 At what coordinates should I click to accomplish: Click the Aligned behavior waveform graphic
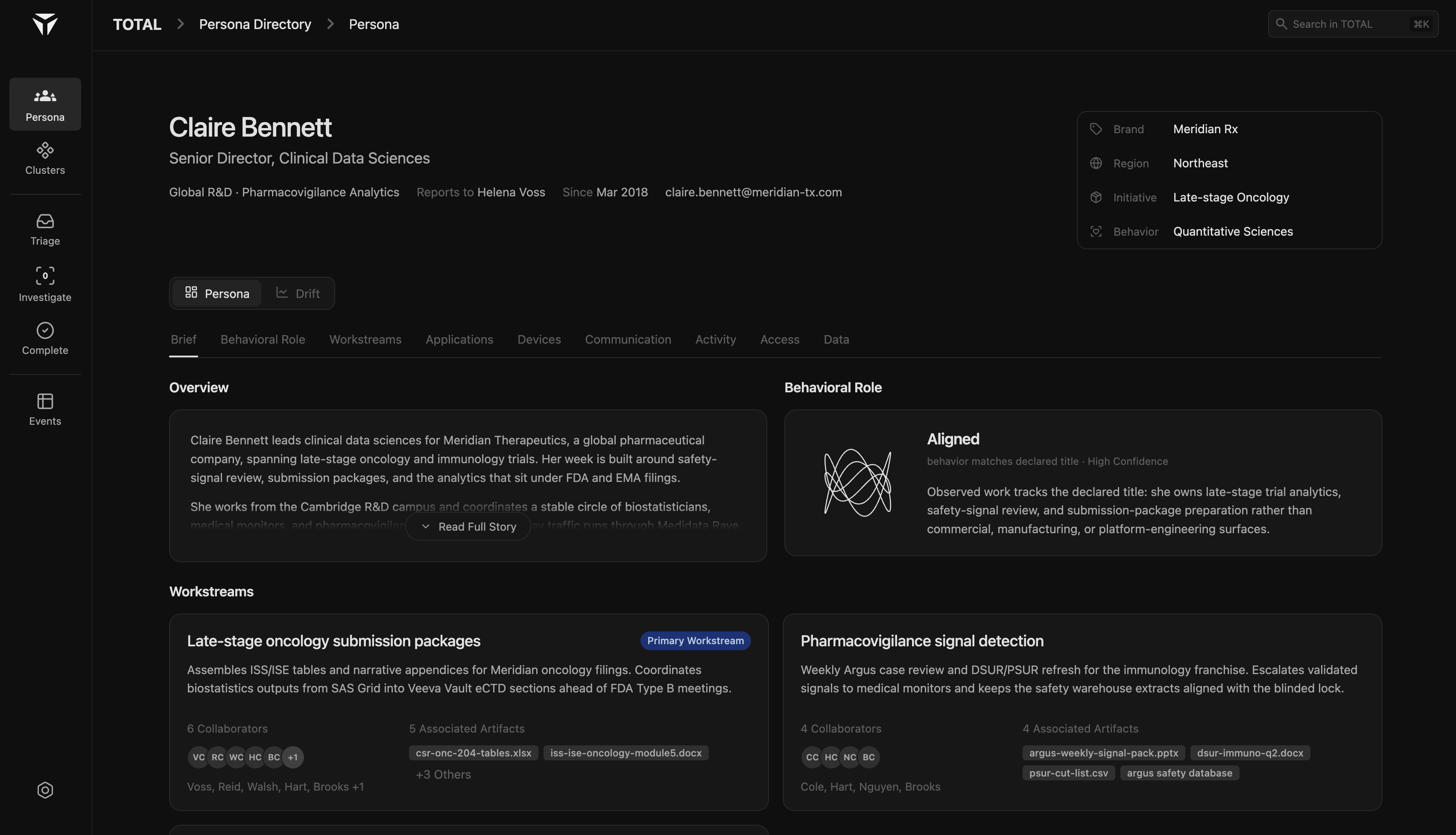(x=857, y=482)
